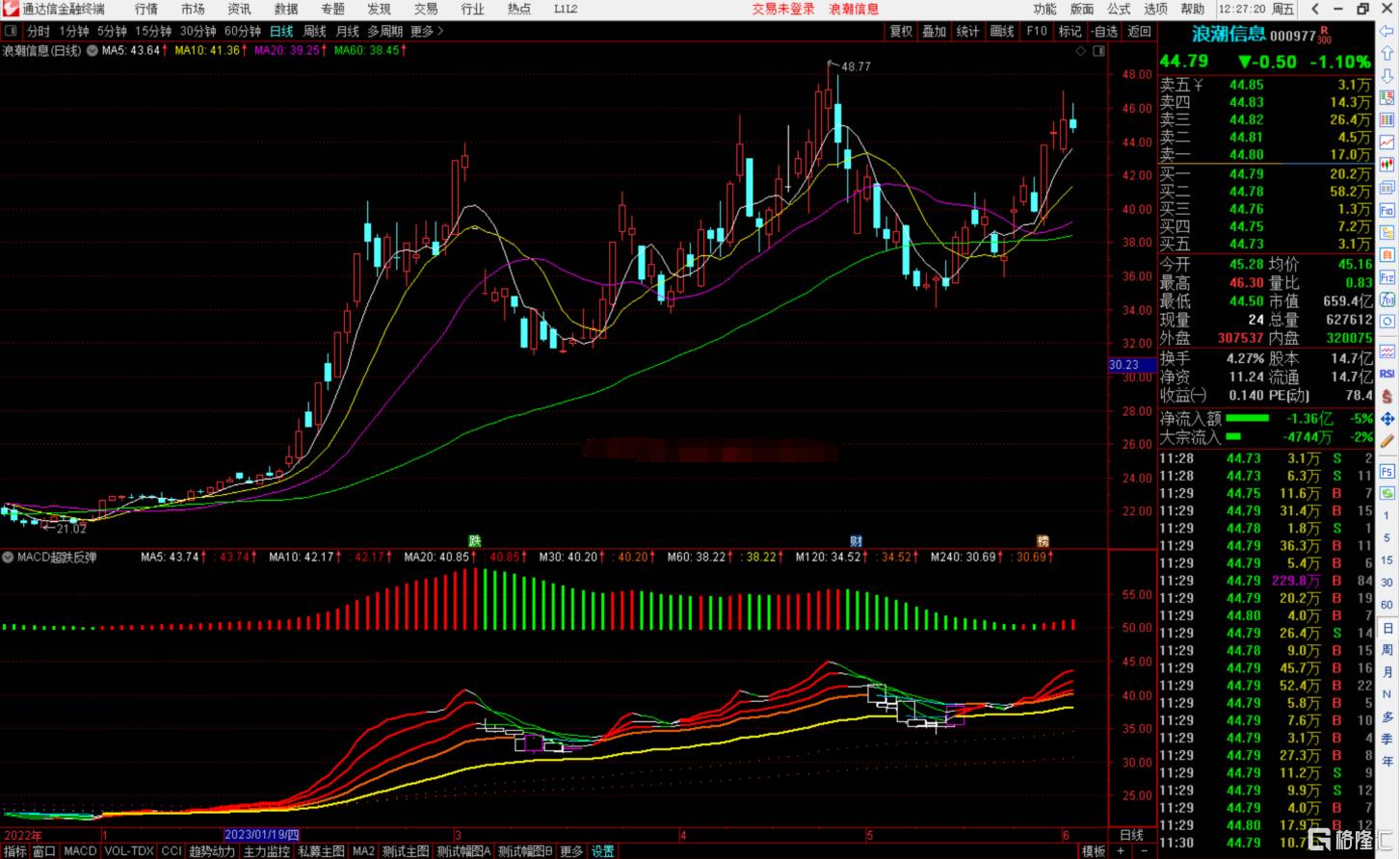Open 多周期 multi-period view
1400x859 pixels.
click(384, 32)
